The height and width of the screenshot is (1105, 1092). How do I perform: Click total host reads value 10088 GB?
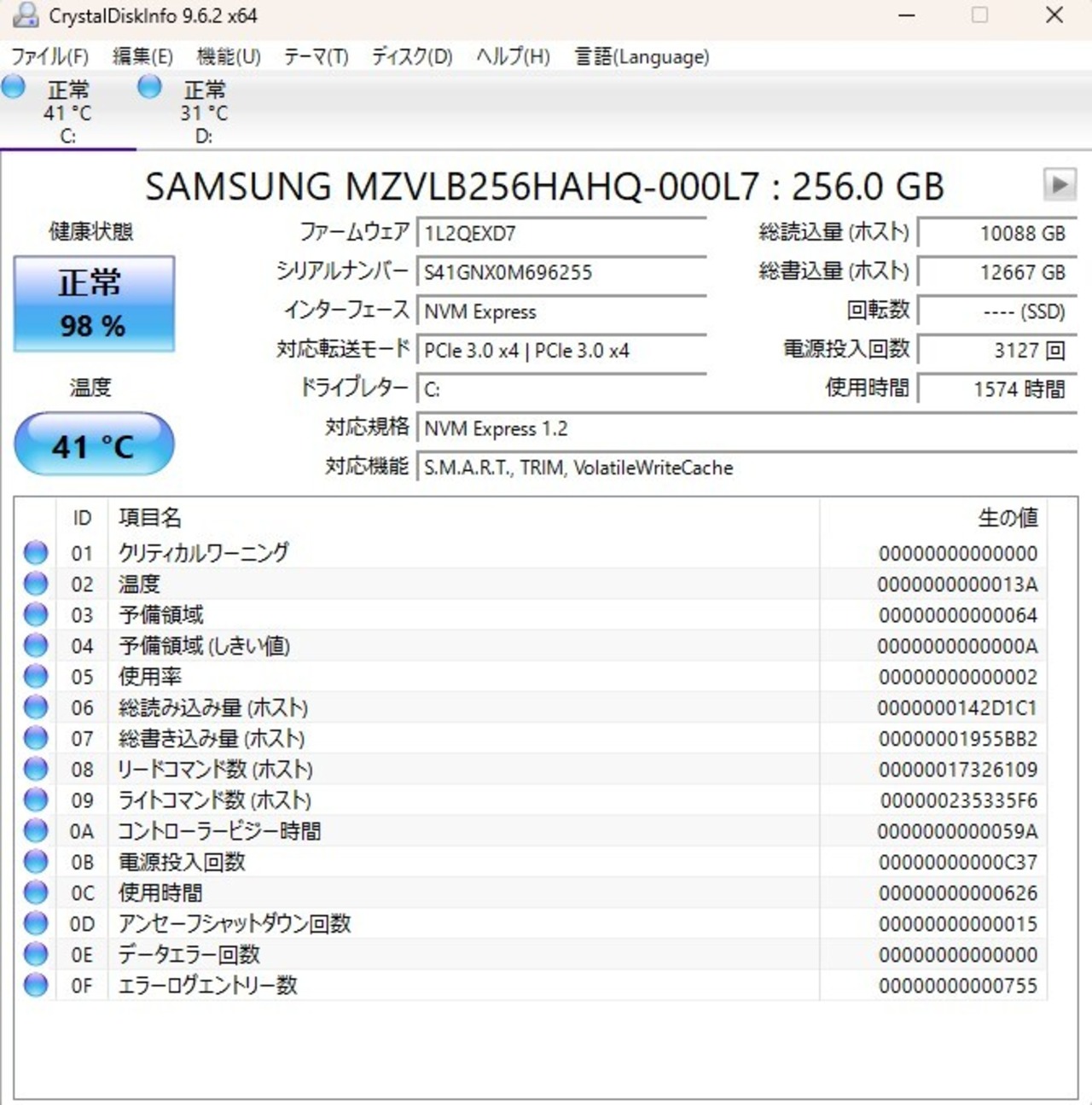[x=996, y=233]
